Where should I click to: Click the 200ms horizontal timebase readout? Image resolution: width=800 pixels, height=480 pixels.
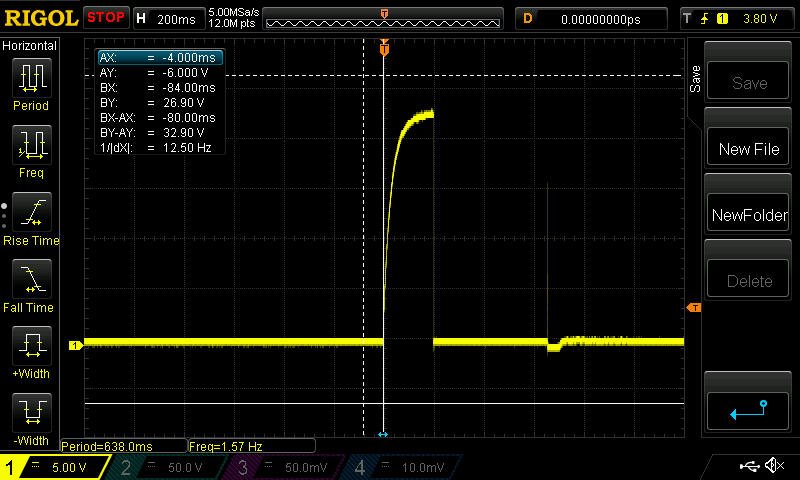click(177, 18)
